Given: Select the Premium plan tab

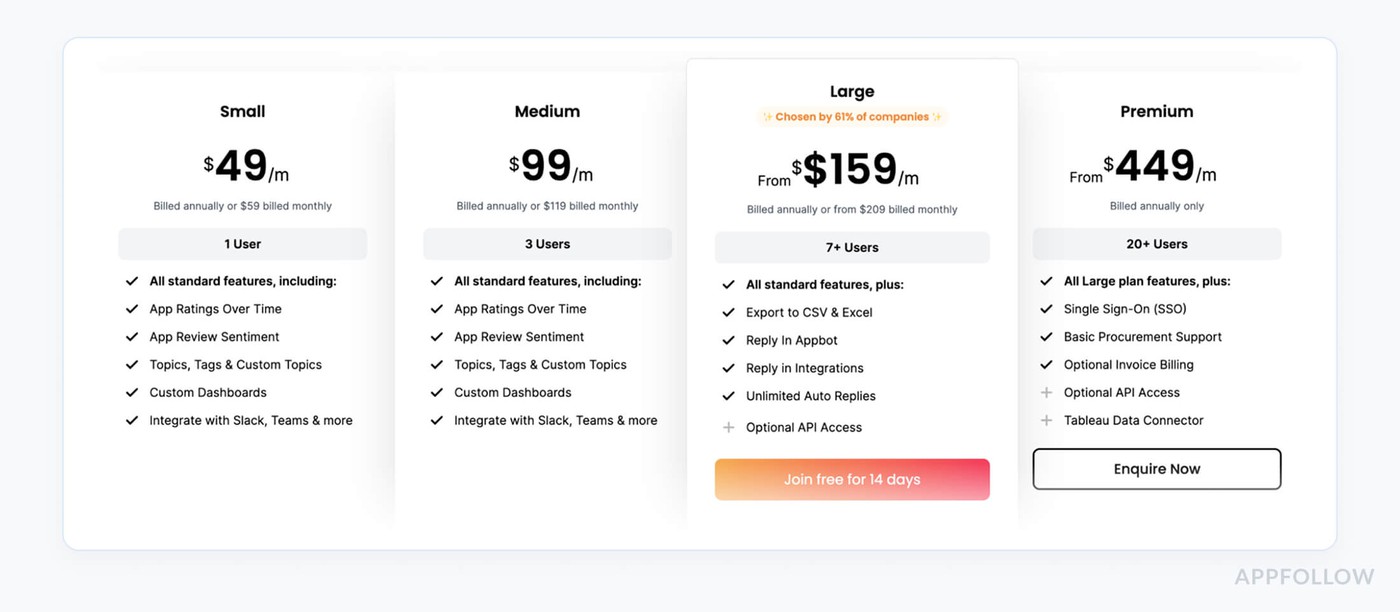Looking at the screenshot, I should click(1157, 111).
